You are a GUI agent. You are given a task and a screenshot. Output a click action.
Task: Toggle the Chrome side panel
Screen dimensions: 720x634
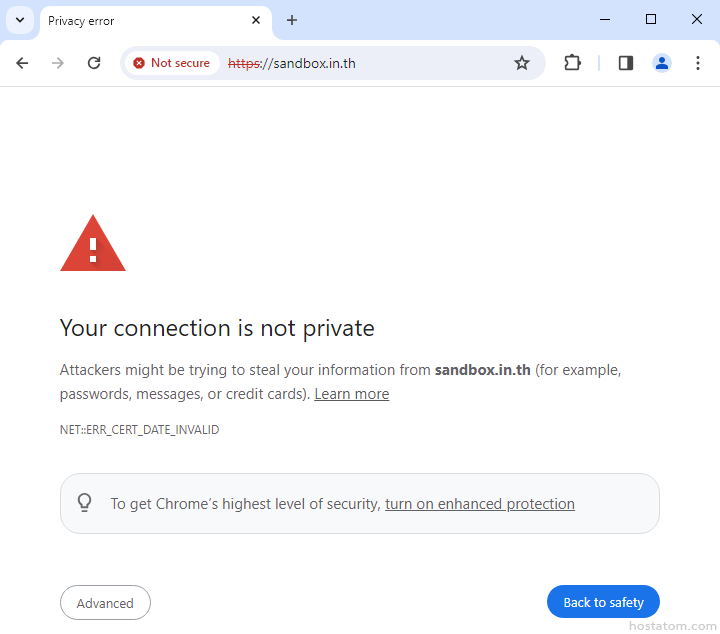[626, 63]
